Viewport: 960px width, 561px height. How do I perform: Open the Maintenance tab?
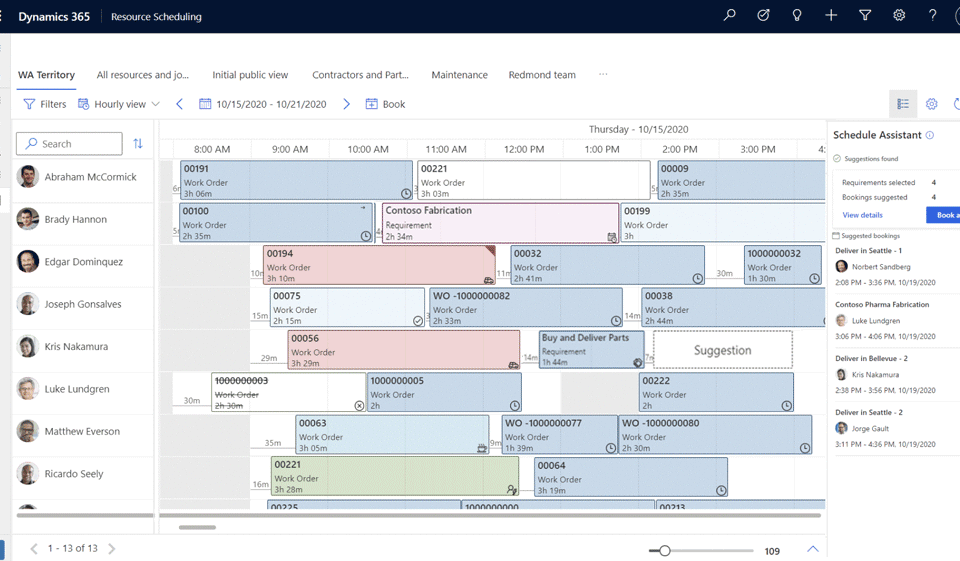point(459,75)
